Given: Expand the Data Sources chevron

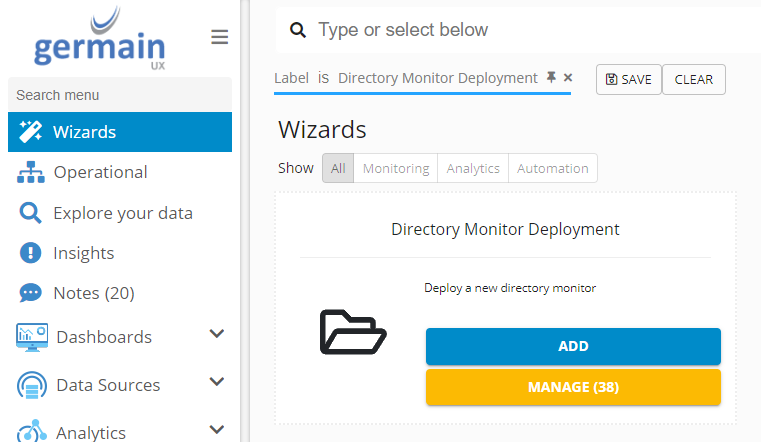Looking at the screenshot, I should (216, 382).
